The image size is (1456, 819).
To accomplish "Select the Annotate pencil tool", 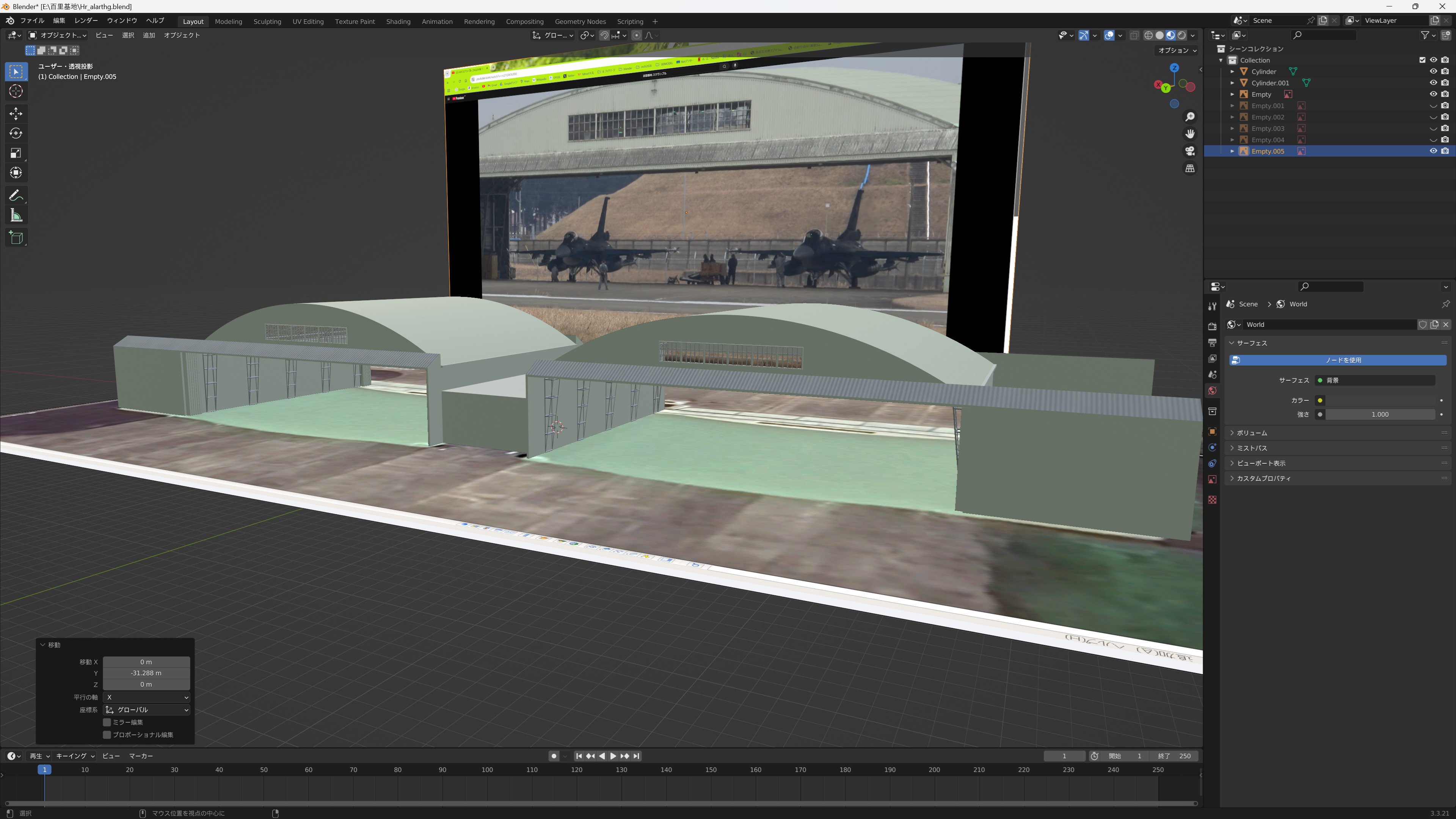I will pyautogui.click(x=16, y=196).
